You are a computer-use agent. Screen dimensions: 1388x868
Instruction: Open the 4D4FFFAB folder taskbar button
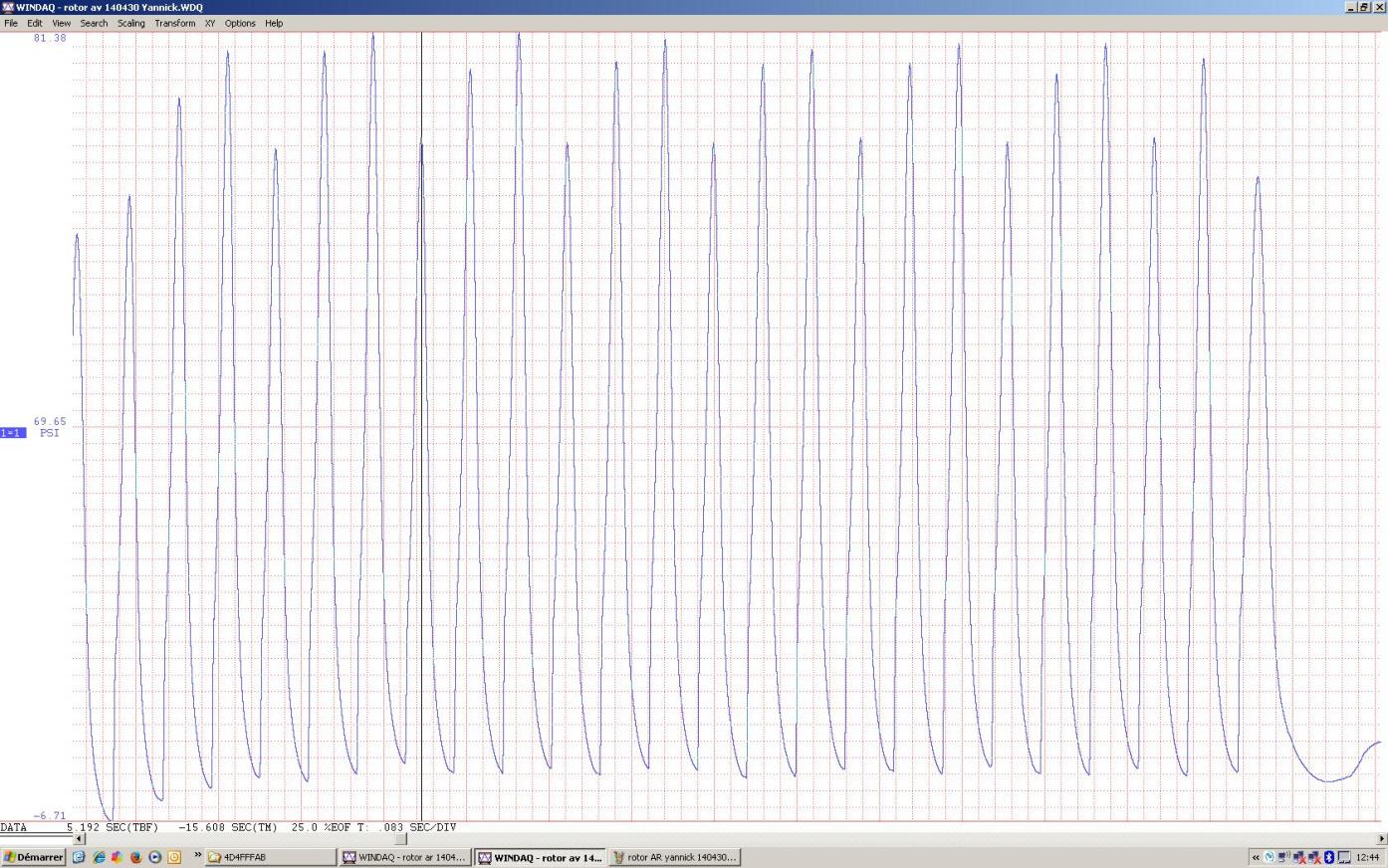[269, 857]
